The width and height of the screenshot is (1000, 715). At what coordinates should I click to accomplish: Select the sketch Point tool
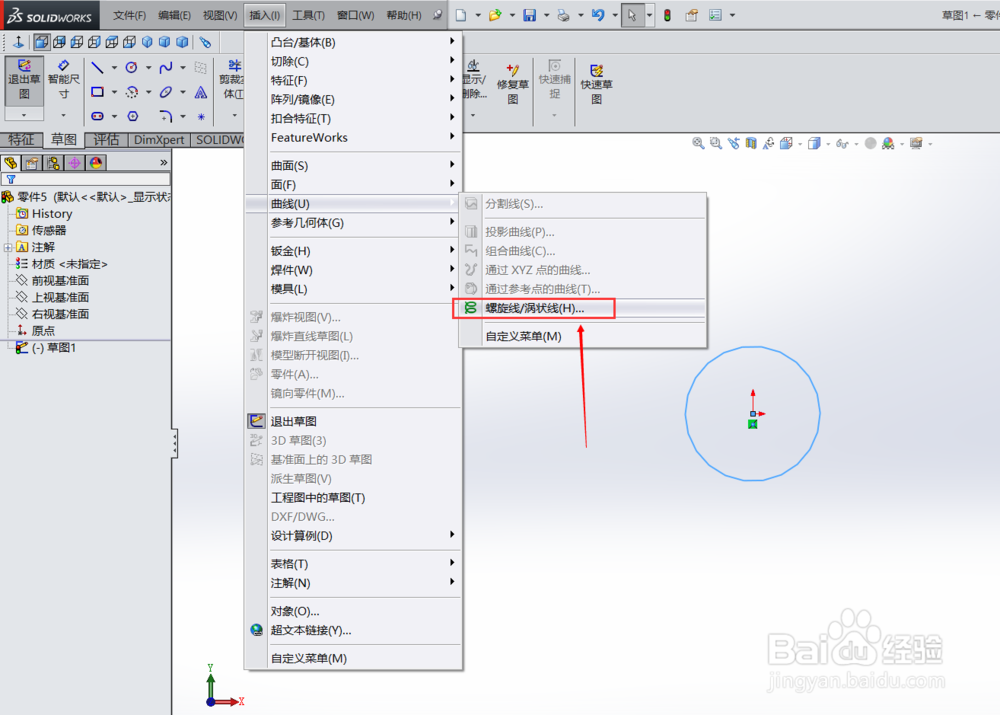click(201, 117)
